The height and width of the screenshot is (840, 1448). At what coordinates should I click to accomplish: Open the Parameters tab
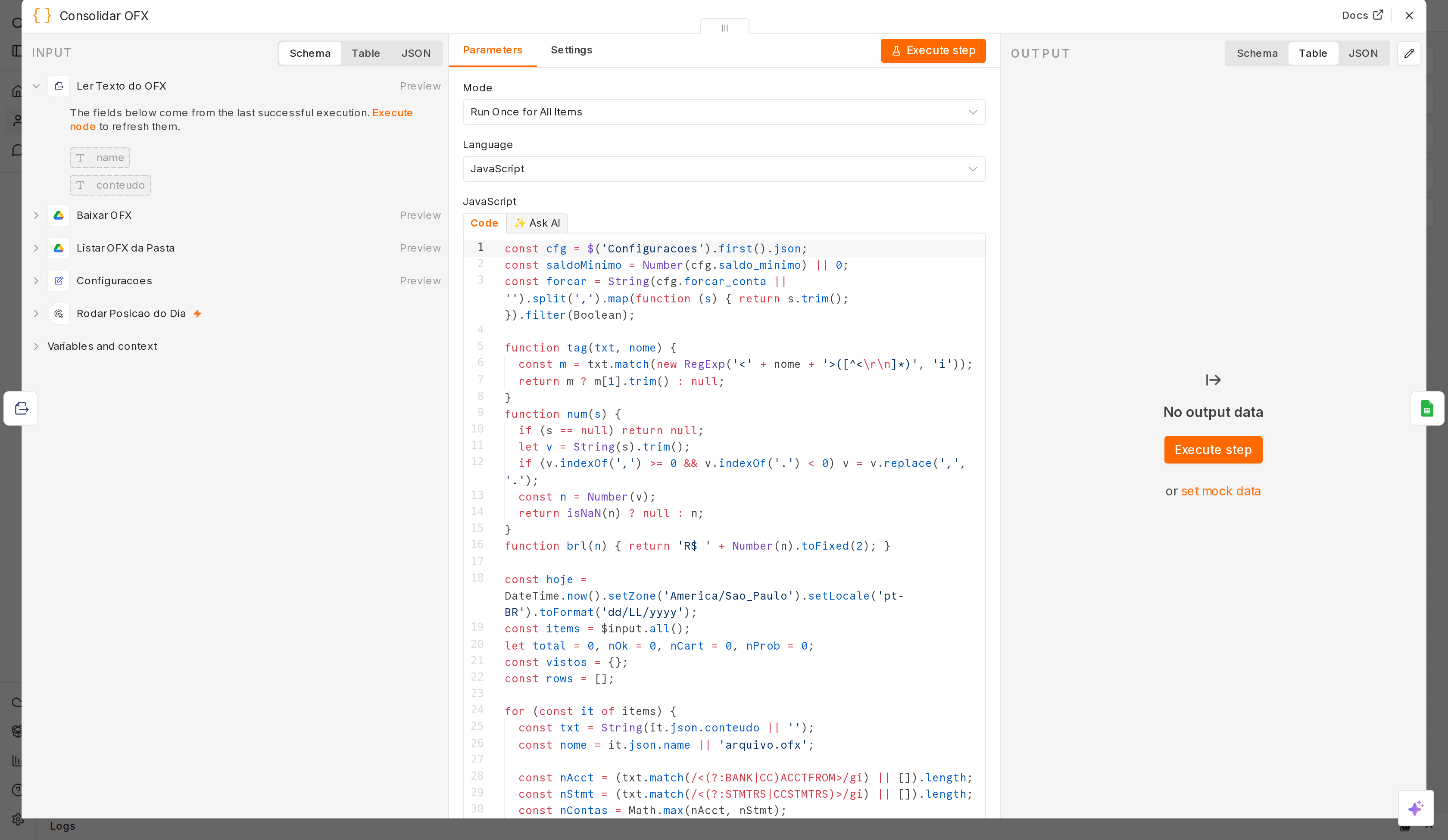click(x=493, y=50)
